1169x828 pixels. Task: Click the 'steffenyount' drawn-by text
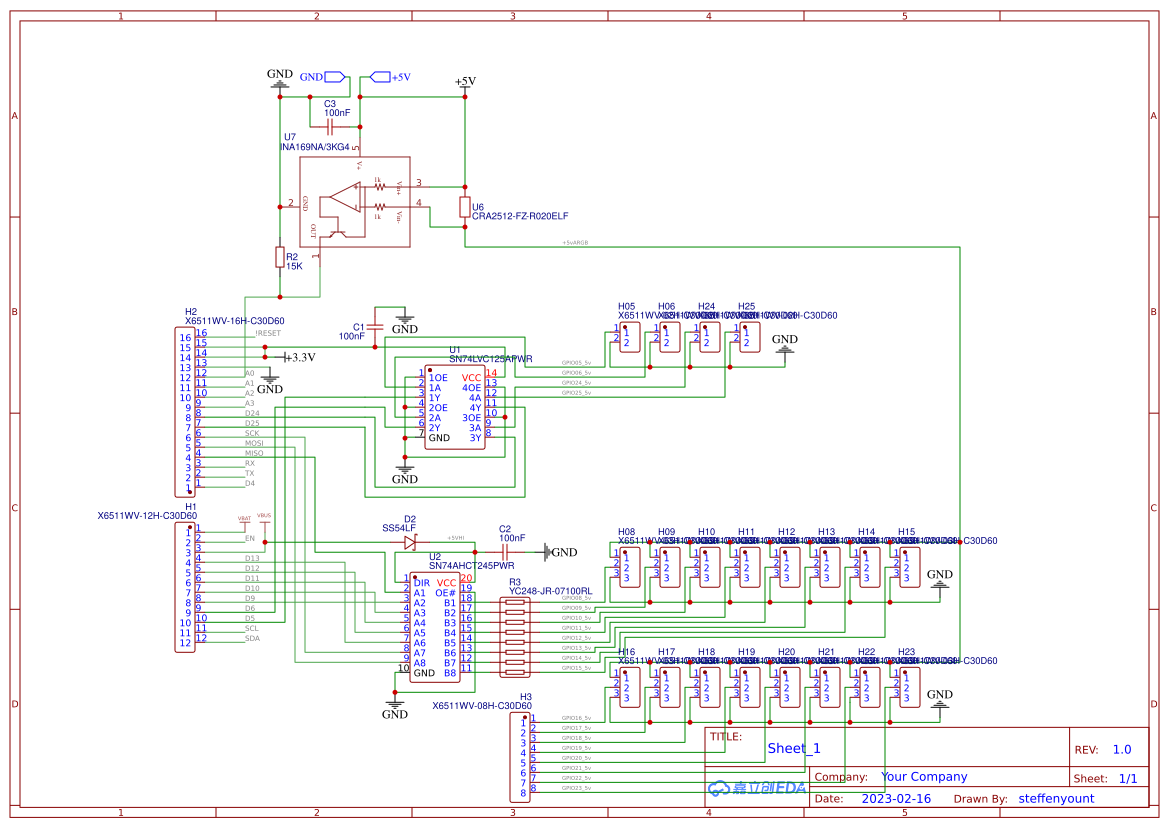(1056, 799)
